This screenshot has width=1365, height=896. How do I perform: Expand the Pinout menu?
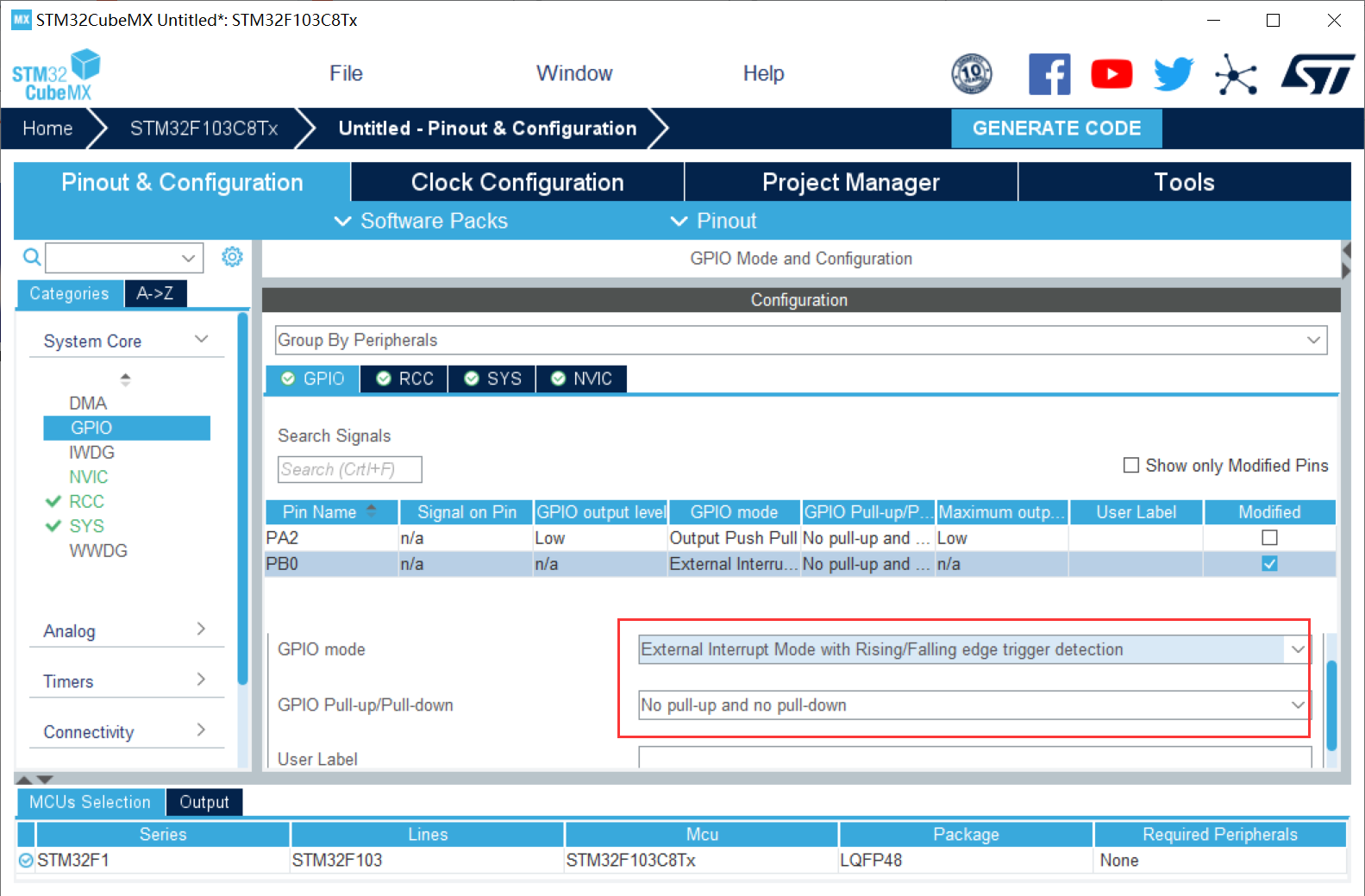click(x=714, y=221)
